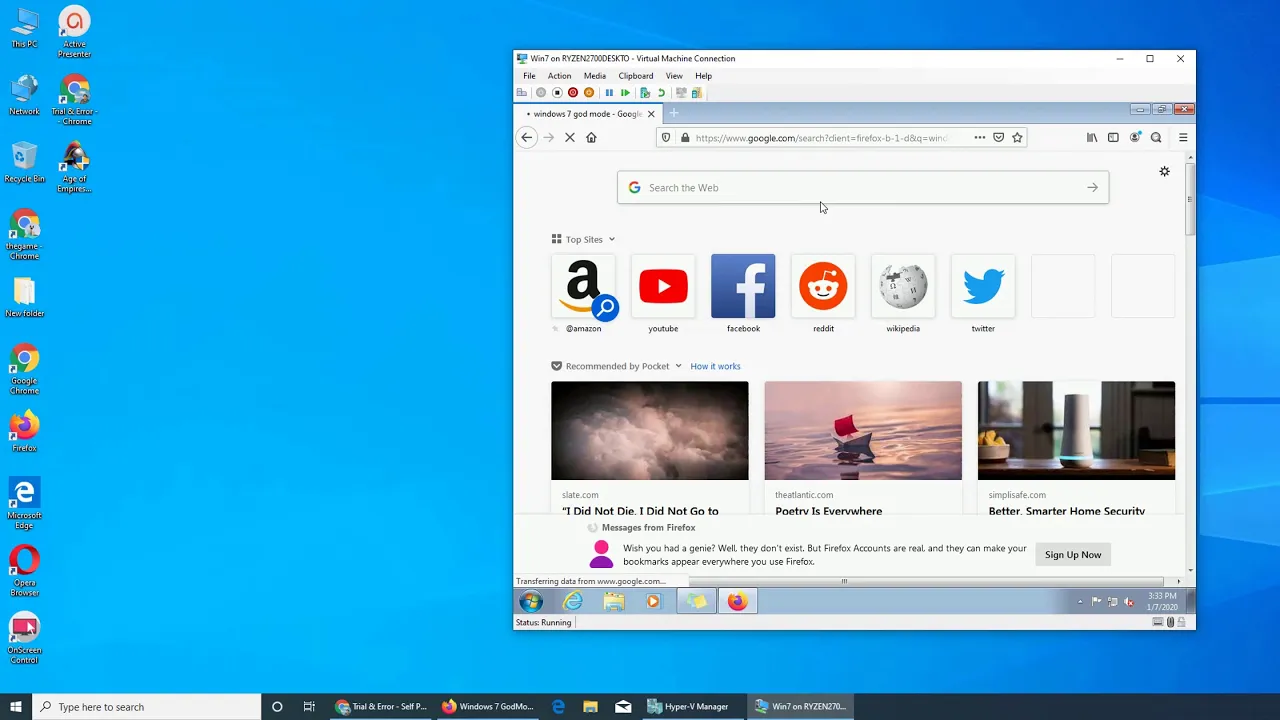
Task: Open the Clipboard menu
Action: point(636,76)
